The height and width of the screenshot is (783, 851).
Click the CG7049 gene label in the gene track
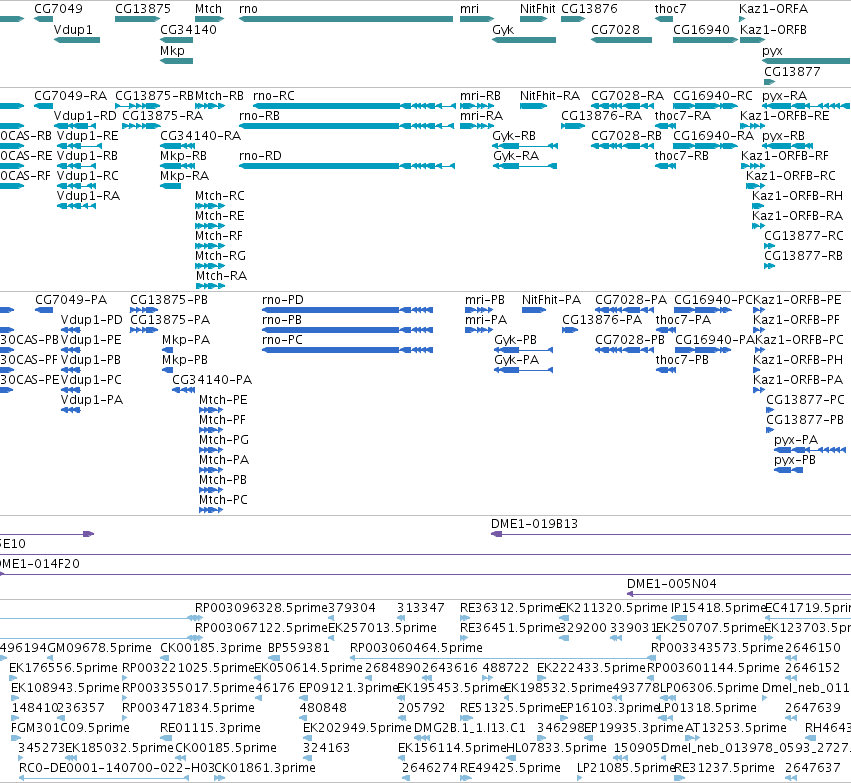click(58, 9)
